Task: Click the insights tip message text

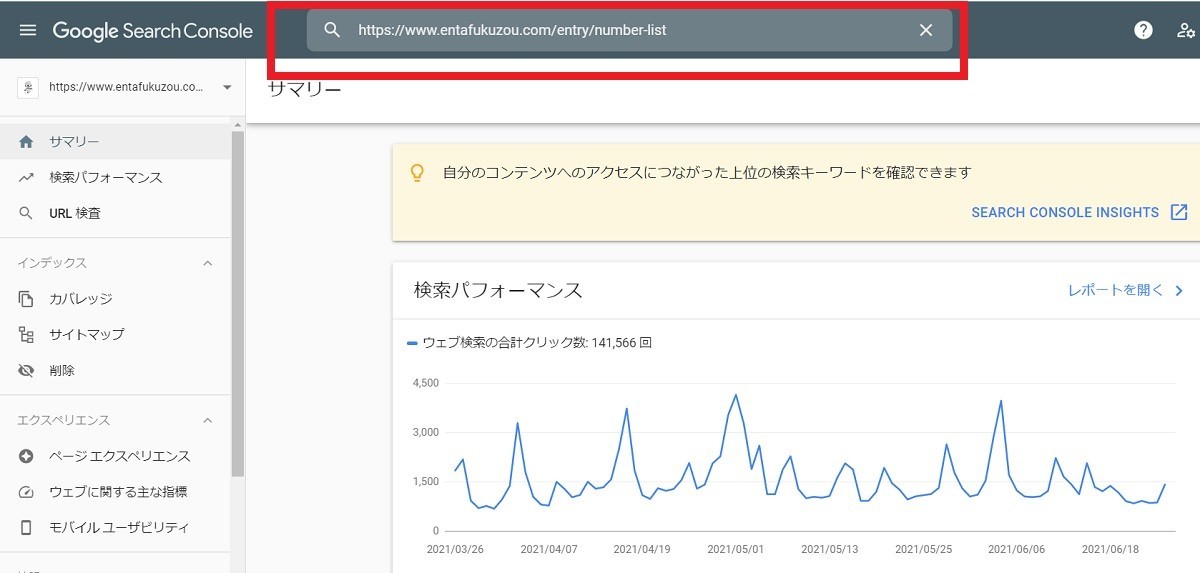Action: point(707,172)
